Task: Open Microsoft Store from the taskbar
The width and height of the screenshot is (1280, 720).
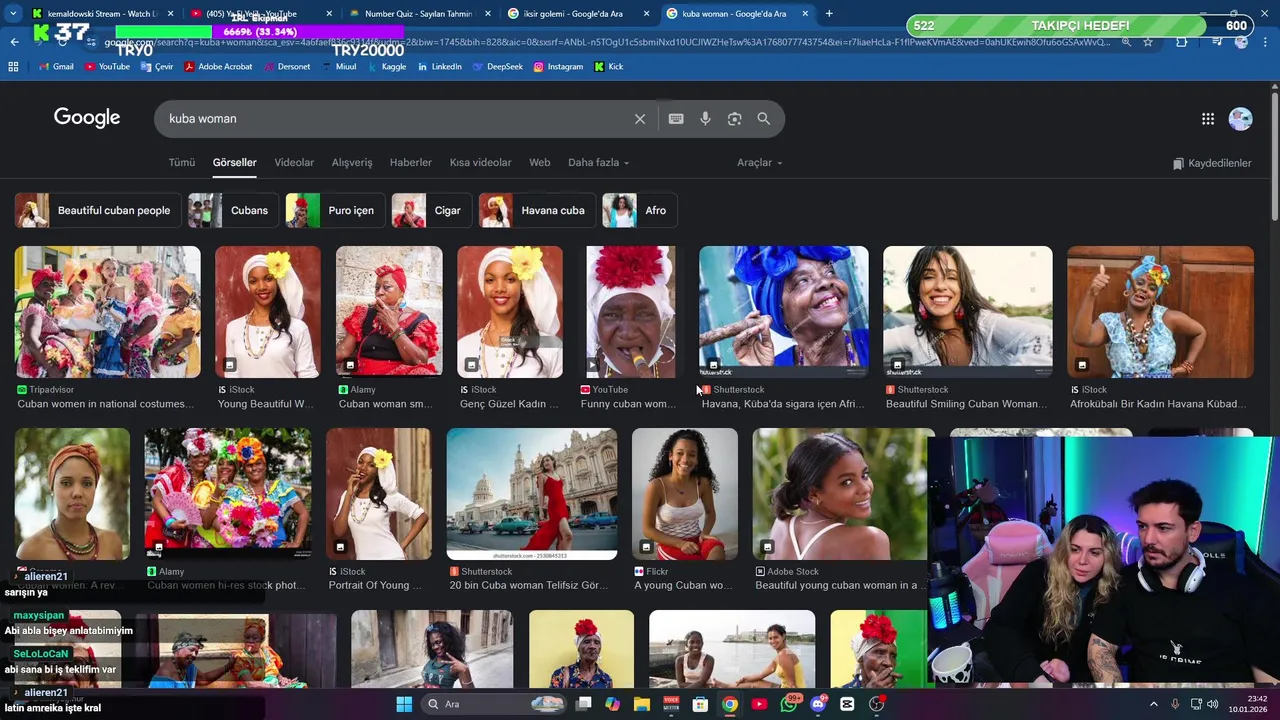Action: [x=701, y=704]
